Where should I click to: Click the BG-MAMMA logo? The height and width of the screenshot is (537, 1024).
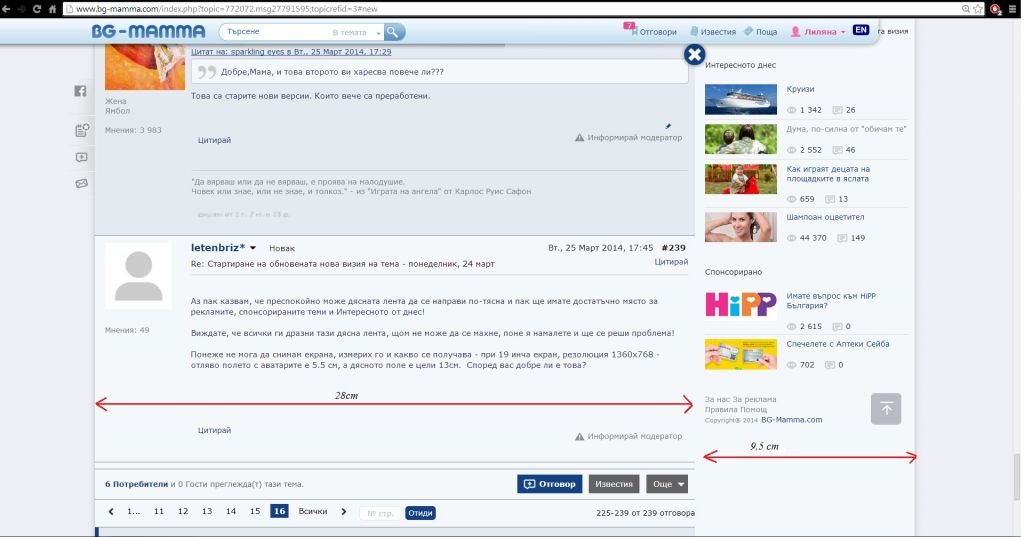click(x=148, y=32)
